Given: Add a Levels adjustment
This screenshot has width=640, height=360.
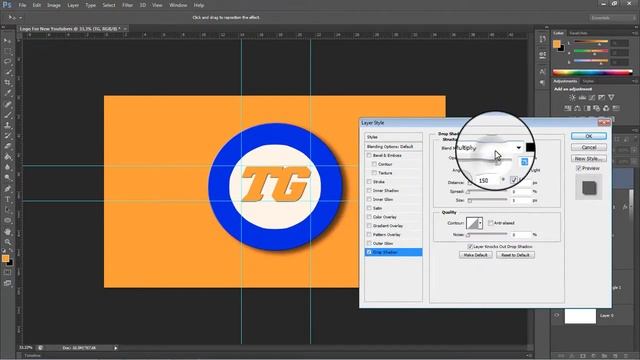Looking at the screenshot, I should pos(582,98).
